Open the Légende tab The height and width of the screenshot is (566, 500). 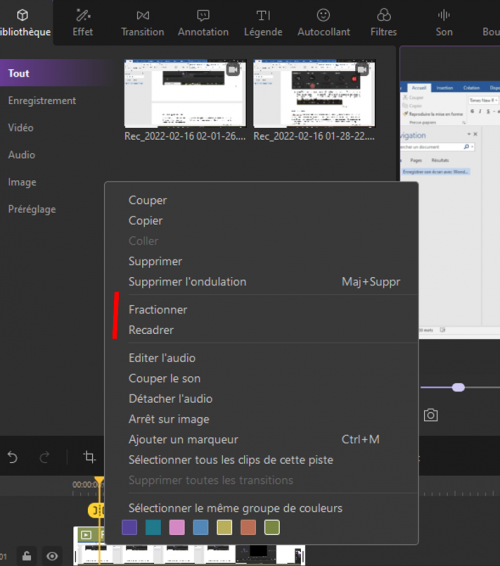click(263, 23)
